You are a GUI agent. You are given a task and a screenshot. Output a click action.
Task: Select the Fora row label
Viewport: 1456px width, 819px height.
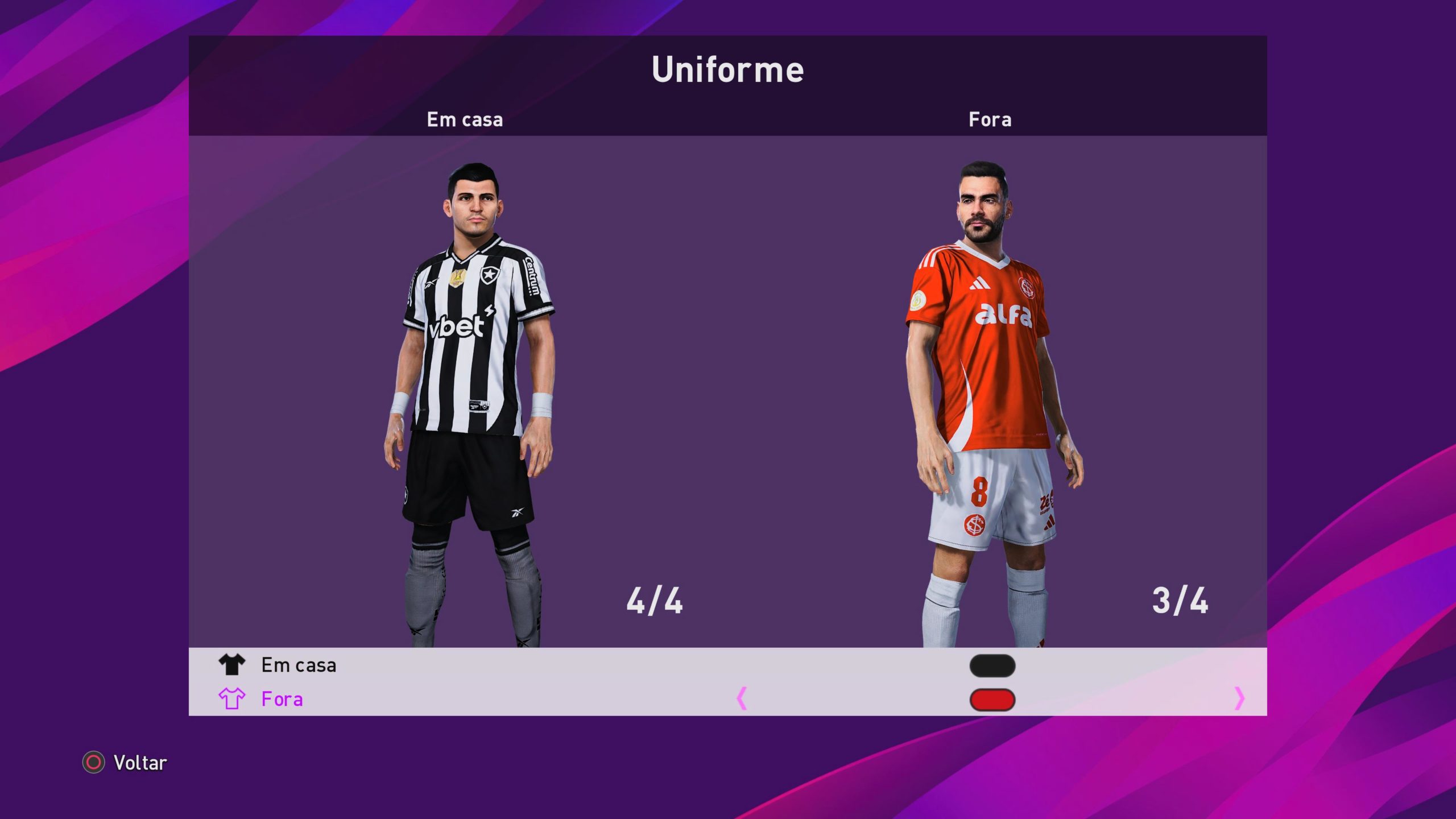pos(282,699)
